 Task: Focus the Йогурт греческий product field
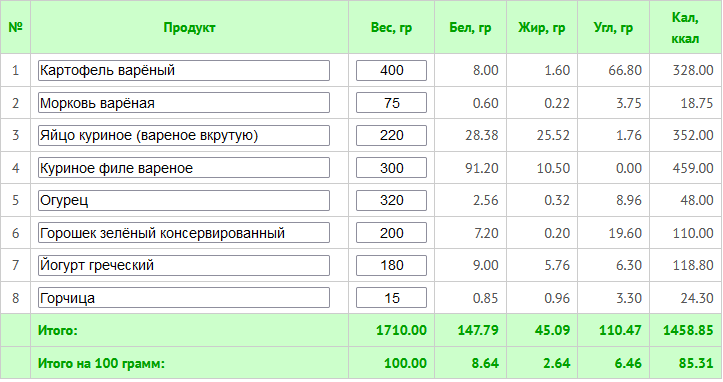pos(184,266)
